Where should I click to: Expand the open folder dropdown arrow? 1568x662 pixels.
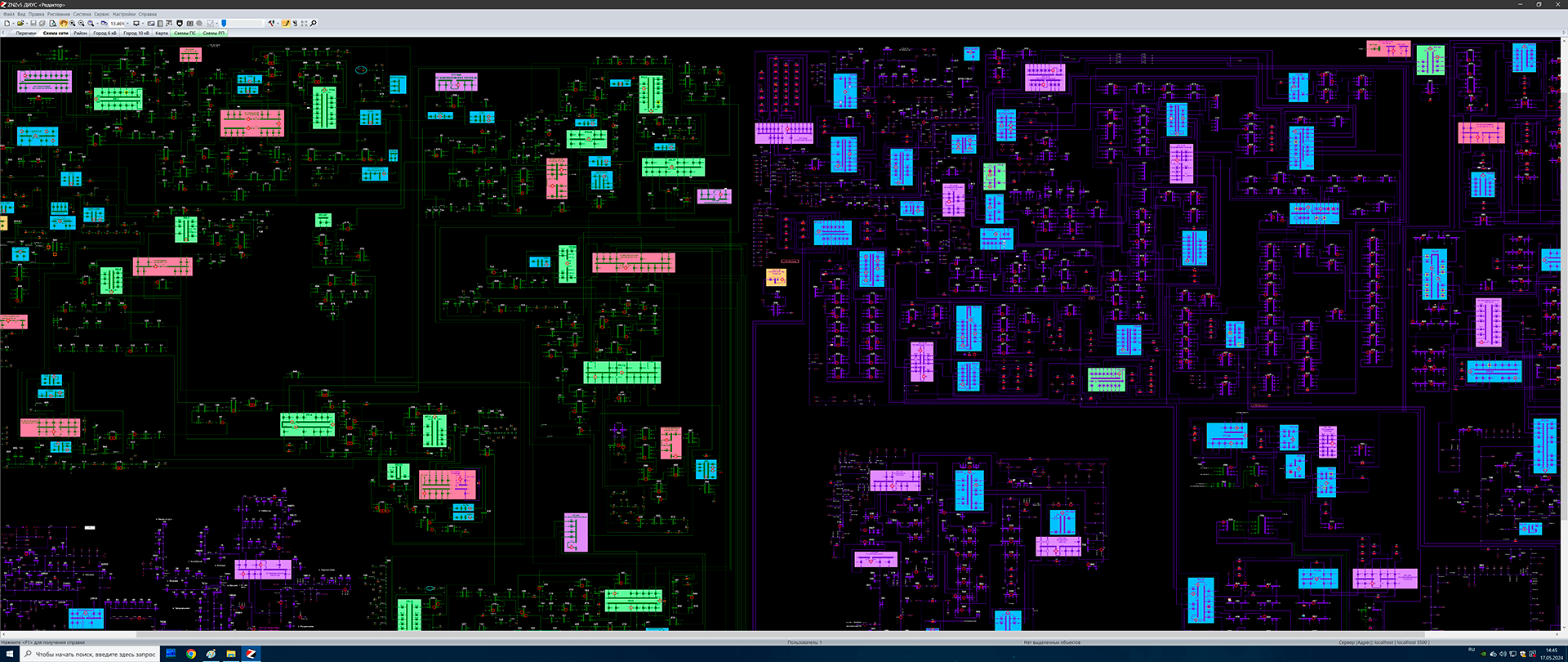click(x=27, y=24)
